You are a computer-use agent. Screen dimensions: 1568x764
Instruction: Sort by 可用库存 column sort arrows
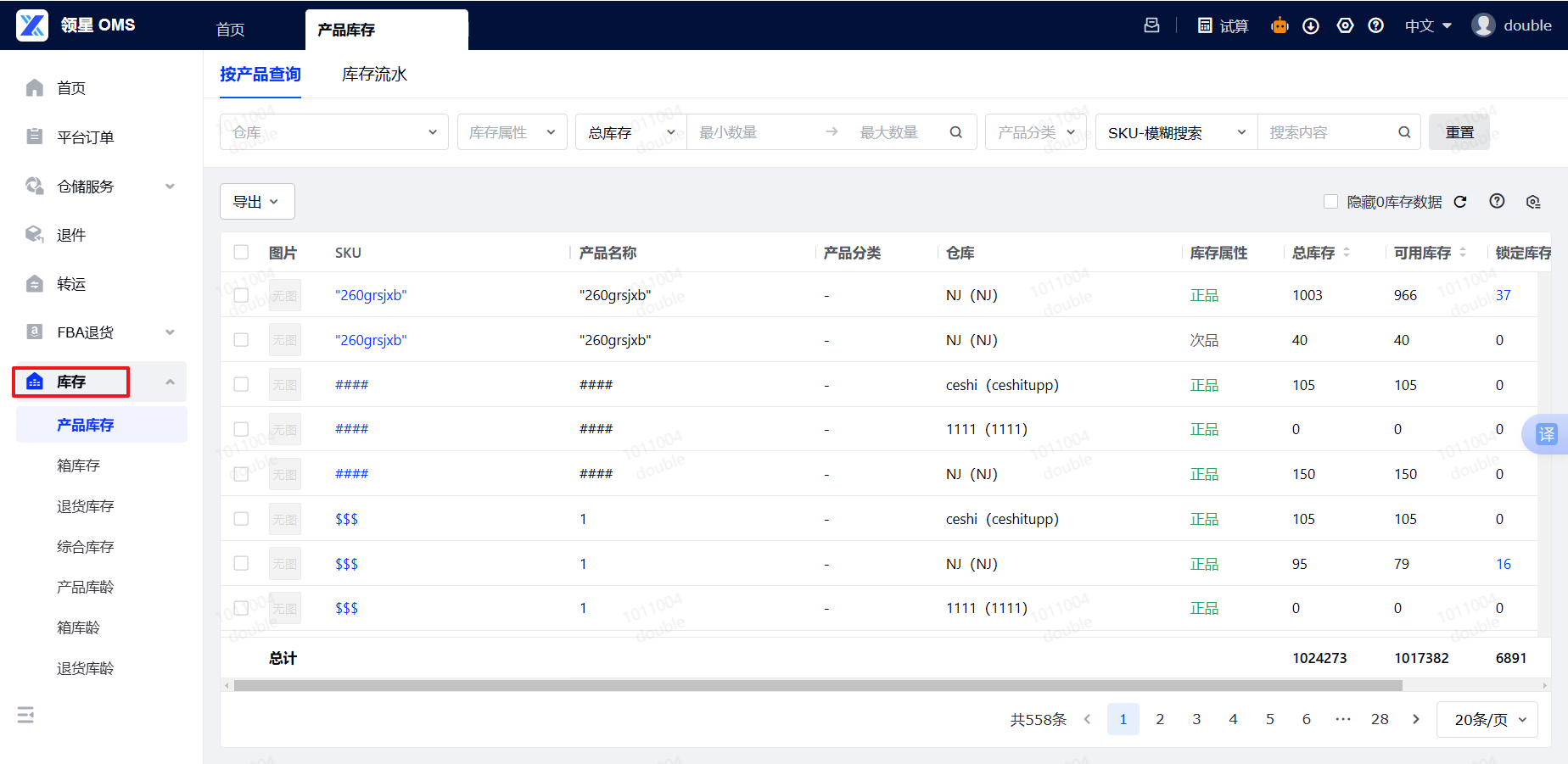(x=1463, y=253)
